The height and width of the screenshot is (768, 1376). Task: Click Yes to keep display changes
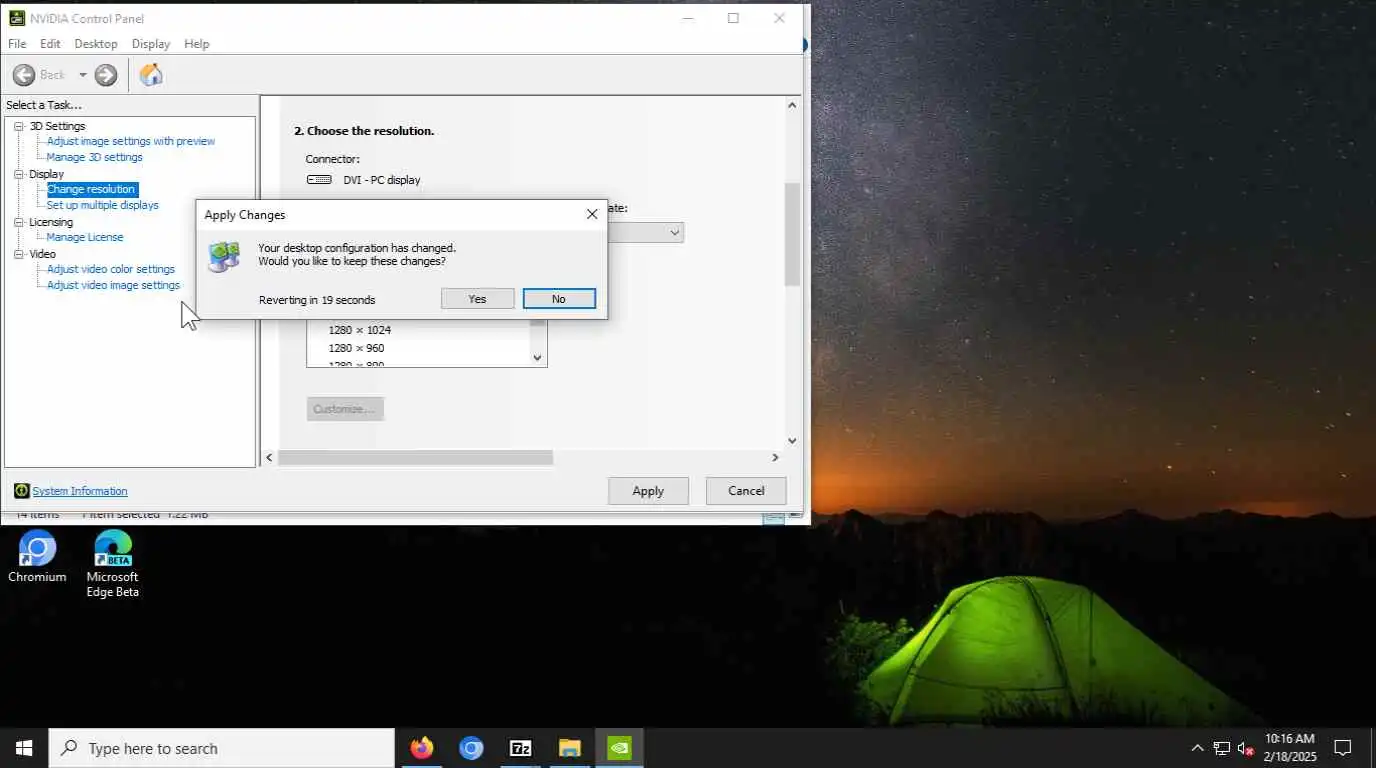point(477,299)
